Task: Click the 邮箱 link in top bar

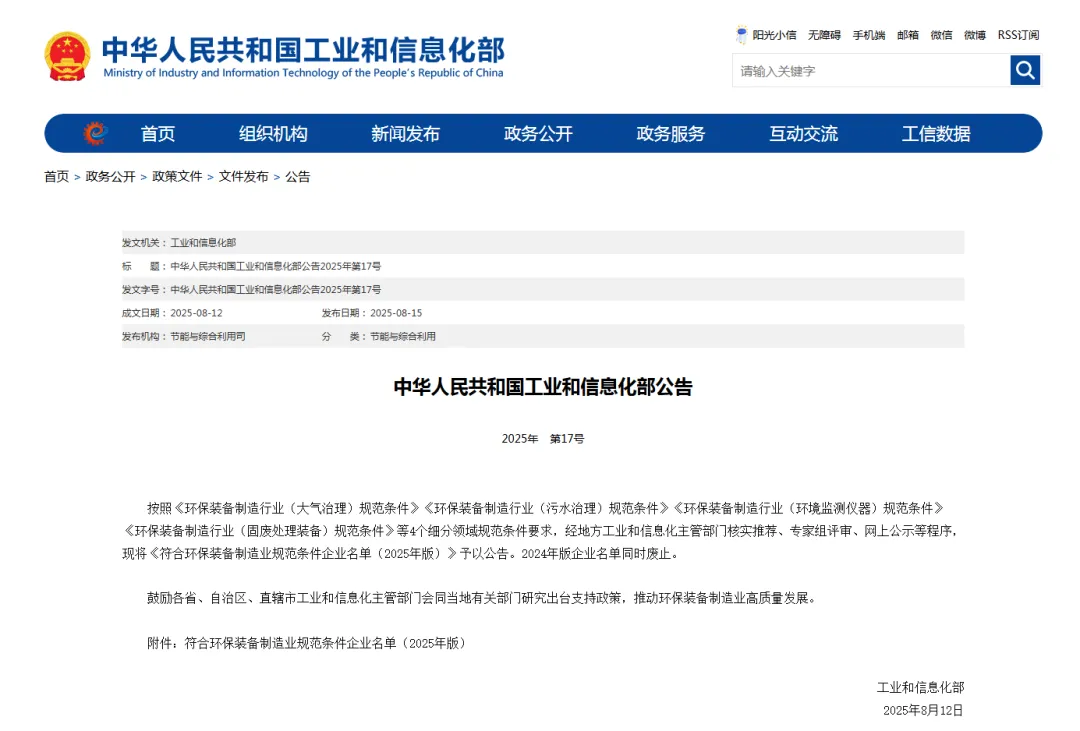Action: click(908, 35)
